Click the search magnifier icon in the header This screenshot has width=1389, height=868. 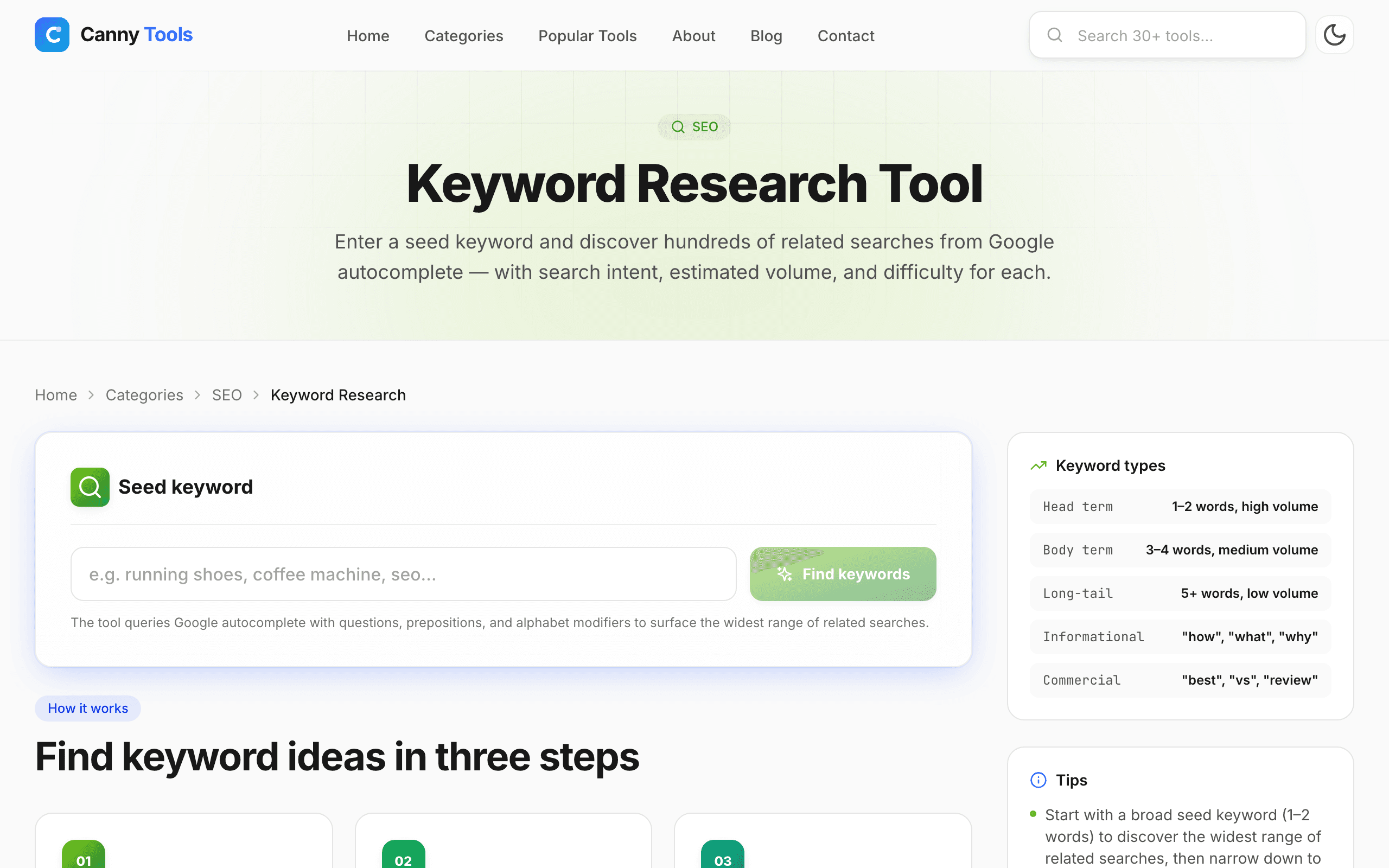(1054, 35)
